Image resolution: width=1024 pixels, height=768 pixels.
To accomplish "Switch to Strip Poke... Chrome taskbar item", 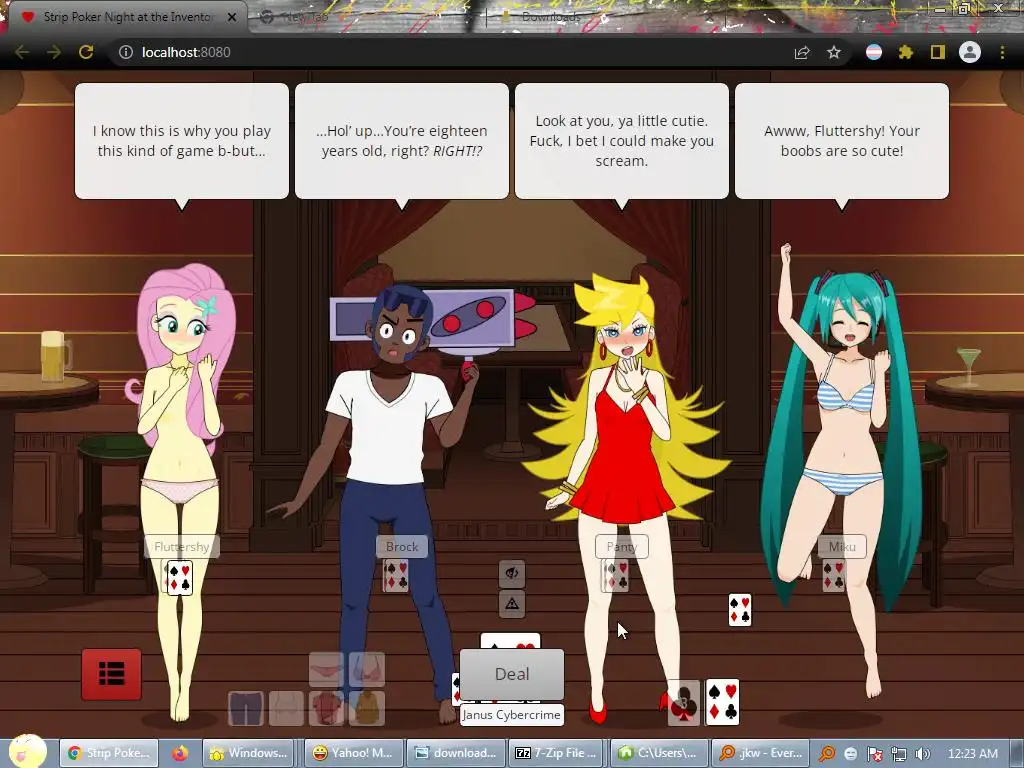I will (109, 753).
